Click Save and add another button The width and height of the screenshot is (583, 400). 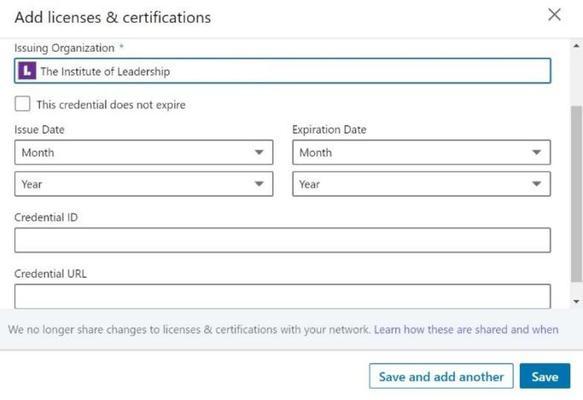(441, 376)
